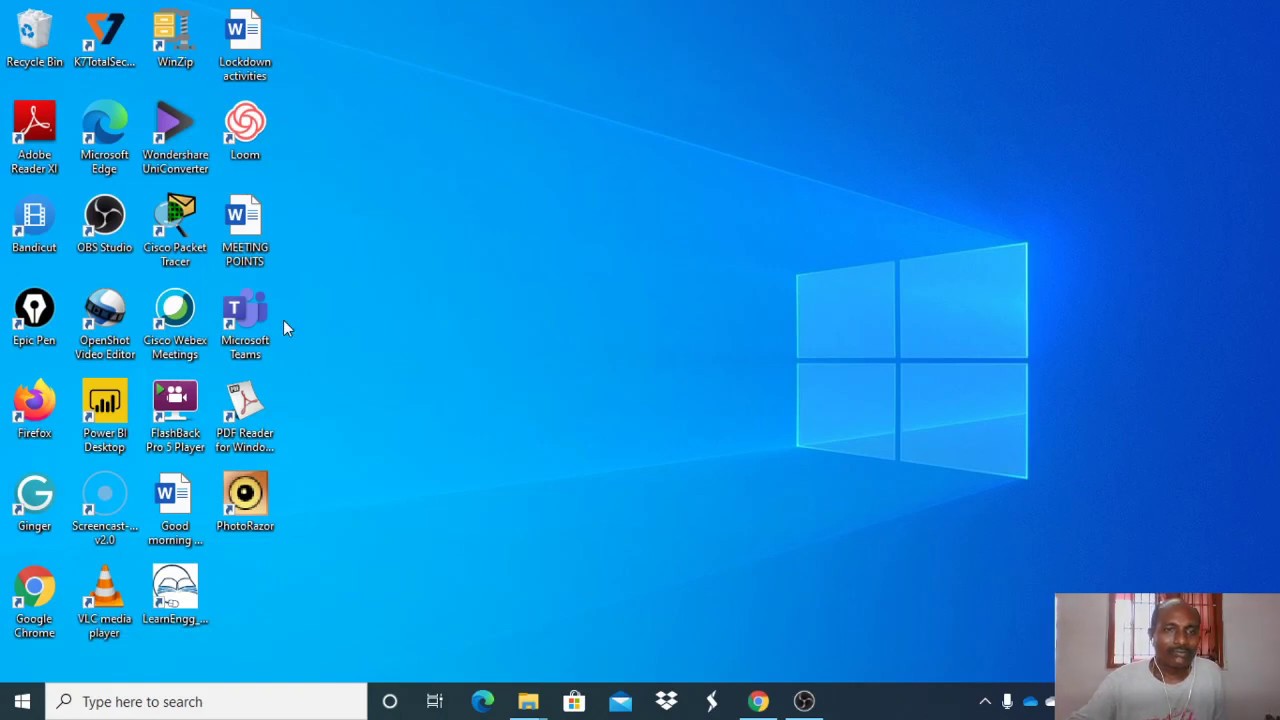Select the MEETING POINTS Word document

(245, 232)
